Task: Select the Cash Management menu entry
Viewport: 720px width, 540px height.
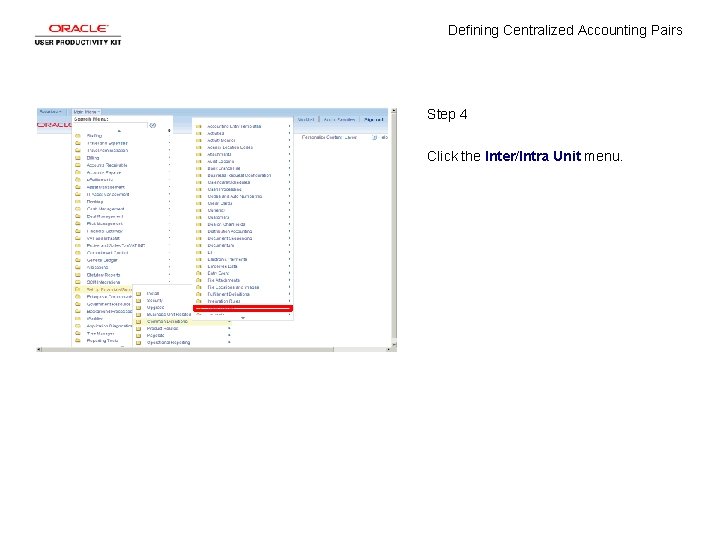Action: 106,209
